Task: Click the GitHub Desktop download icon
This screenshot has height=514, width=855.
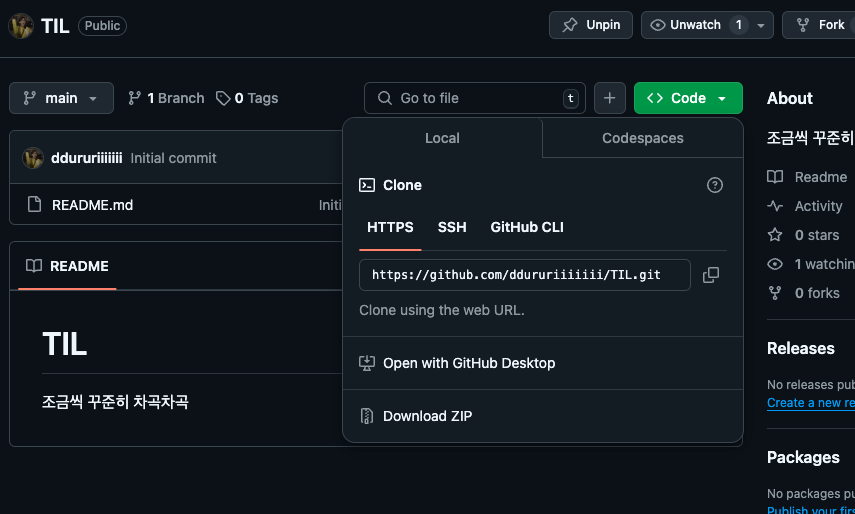Action: point(367,363)
